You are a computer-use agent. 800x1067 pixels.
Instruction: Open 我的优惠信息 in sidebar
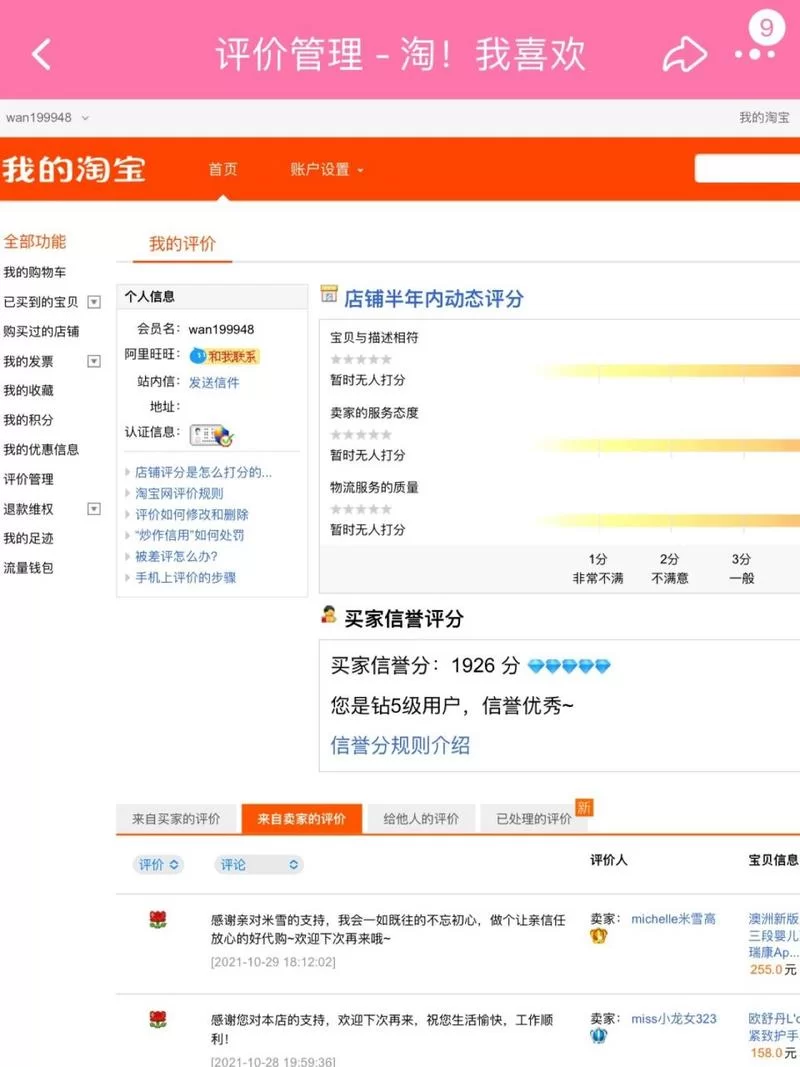click(x=41, y=450)
